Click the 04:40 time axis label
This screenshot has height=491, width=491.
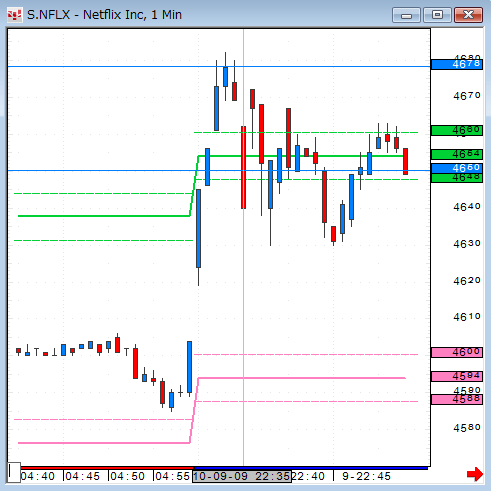click(38, 476)
